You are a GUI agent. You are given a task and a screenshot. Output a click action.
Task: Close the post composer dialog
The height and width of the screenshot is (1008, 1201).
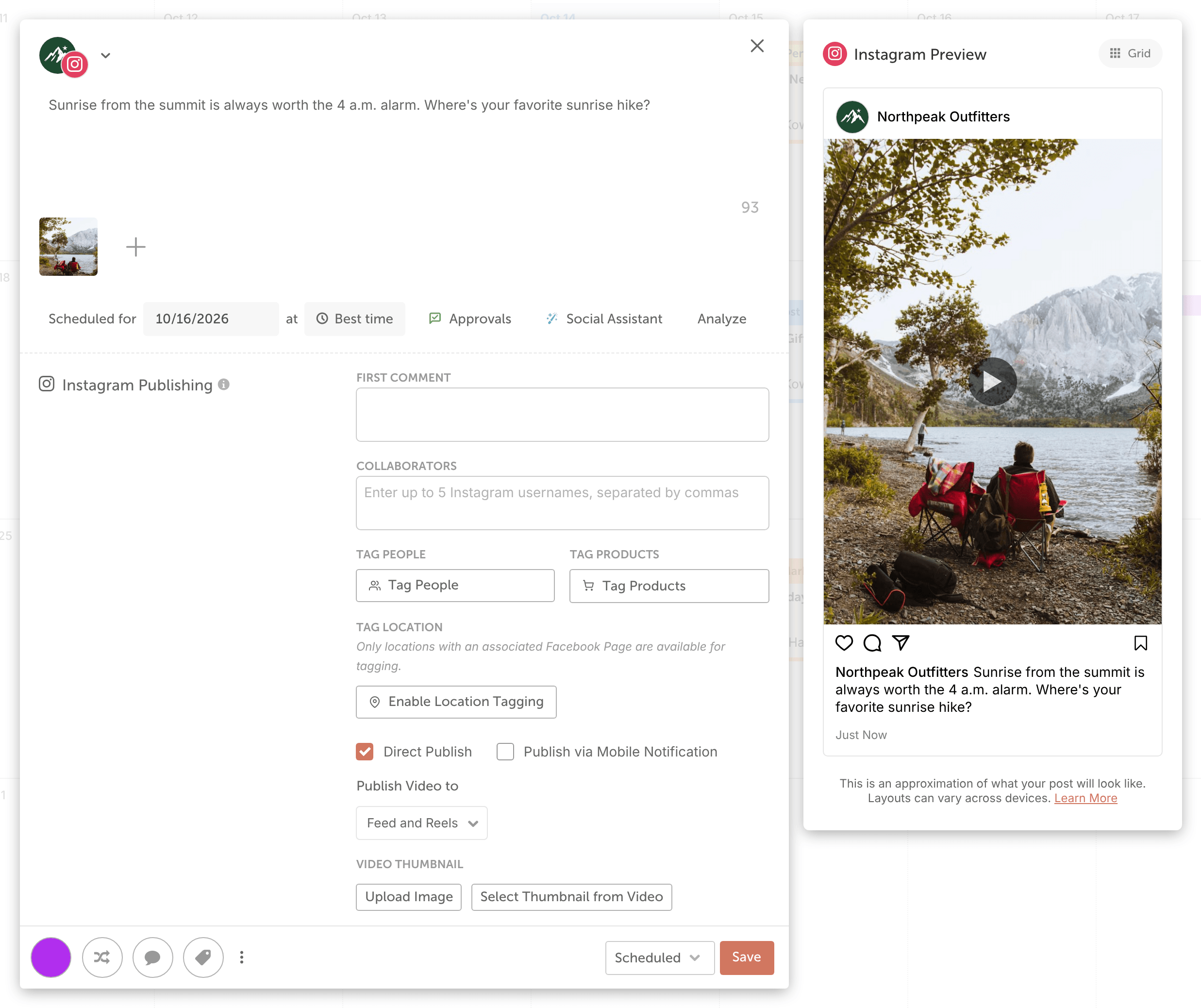tap(757, 46)
